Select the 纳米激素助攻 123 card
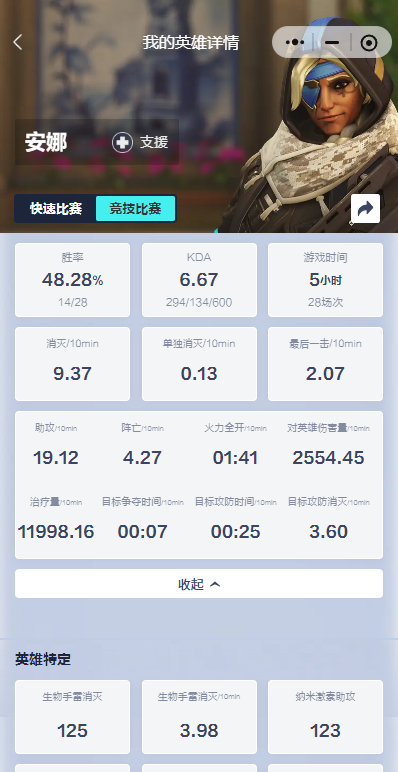This screenshot has height=772, width=398. 326,717
